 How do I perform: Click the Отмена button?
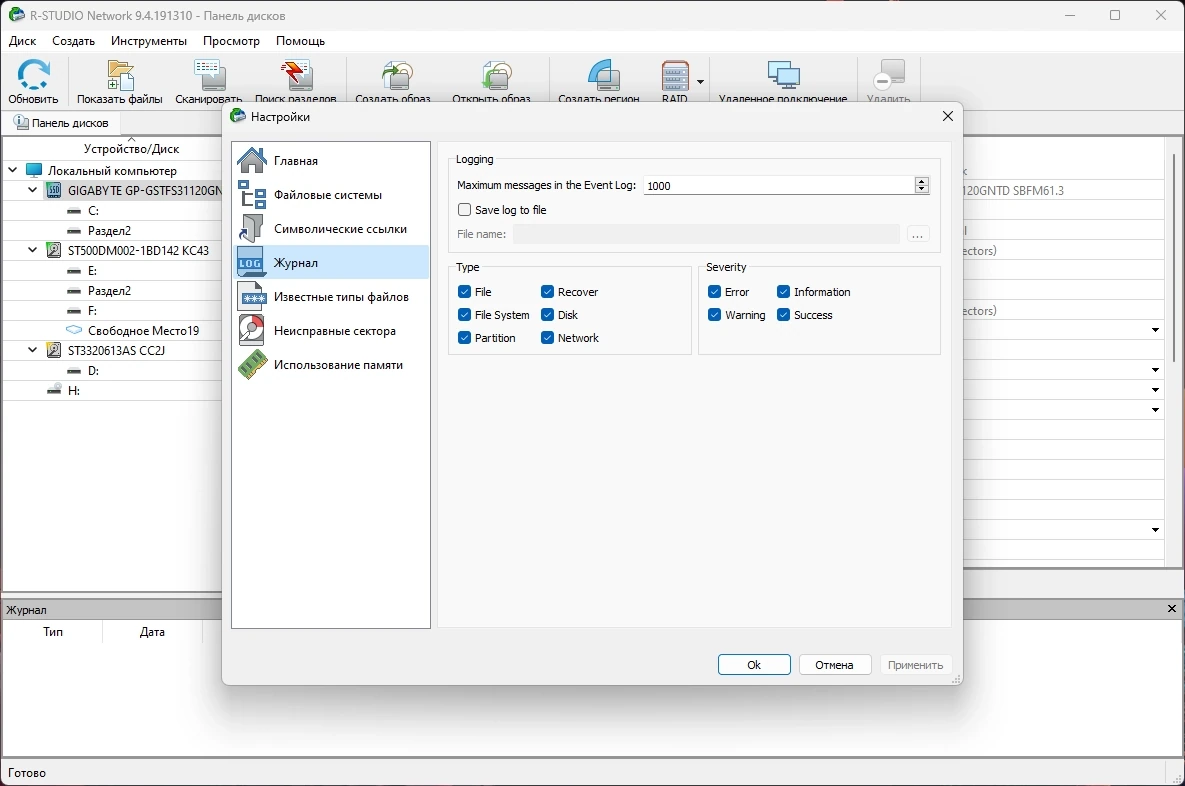834,665
